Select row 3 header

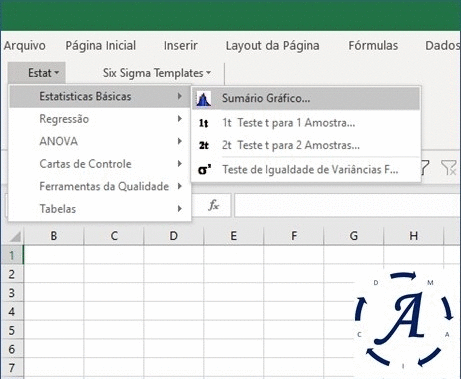(12, 293)
